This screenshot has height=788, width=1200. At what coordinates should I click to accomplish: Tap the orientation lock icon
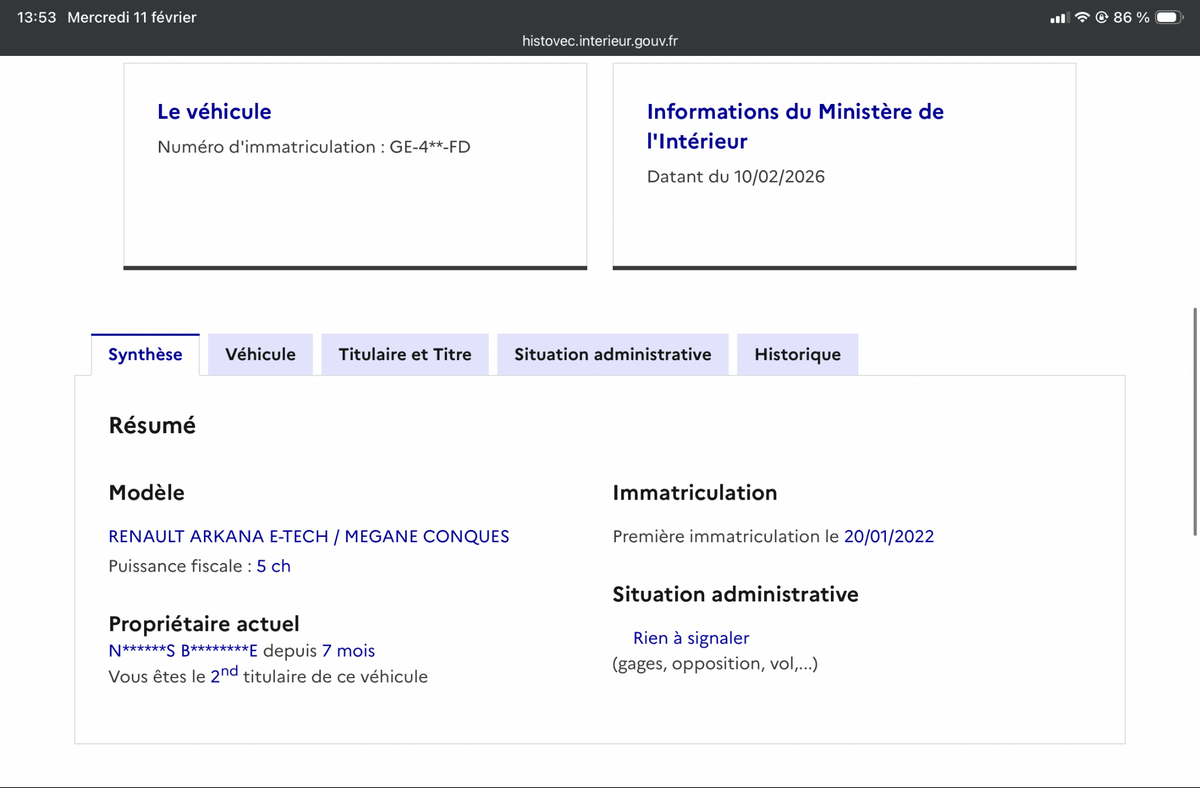click(x=1102, y=18)
